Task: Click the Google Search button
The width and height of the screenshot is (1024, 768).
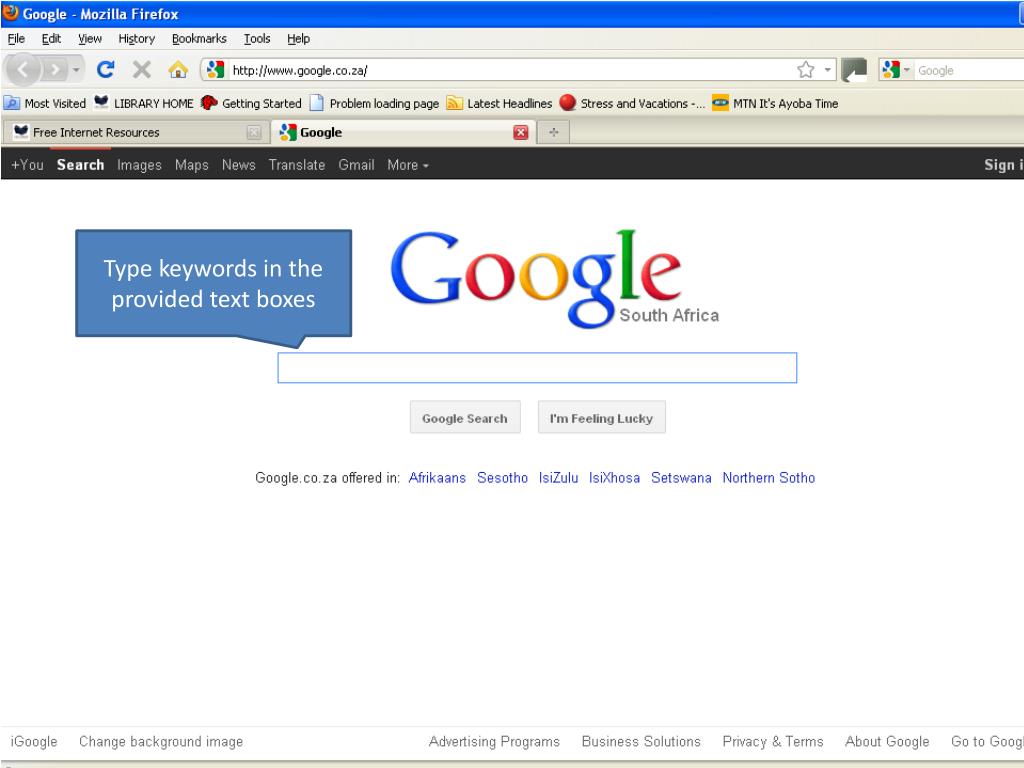Action: [465, 417]
